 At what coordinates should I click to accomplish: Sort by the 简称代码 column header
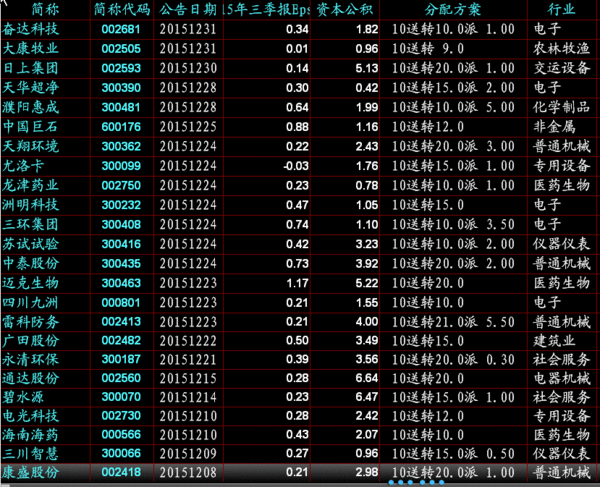coord(122,10)
